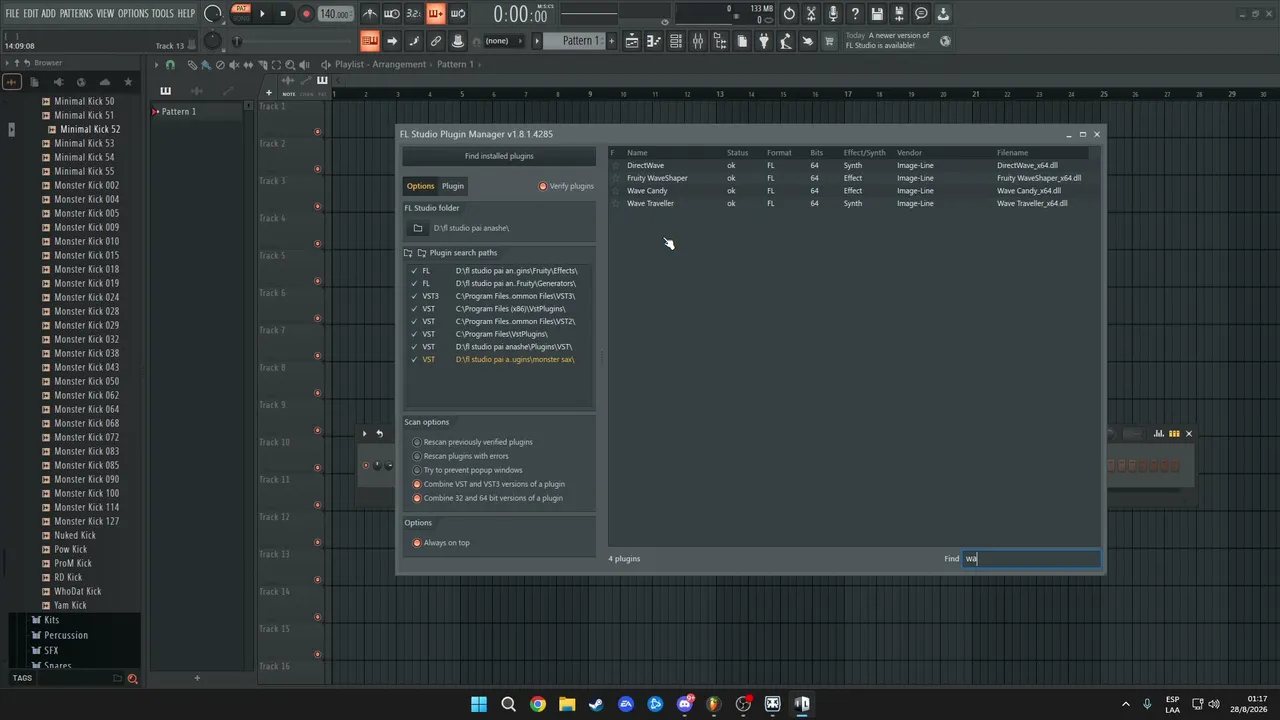Open the Playlist view icon
The height and width of the screenshot is (720, 1280).
631,41
